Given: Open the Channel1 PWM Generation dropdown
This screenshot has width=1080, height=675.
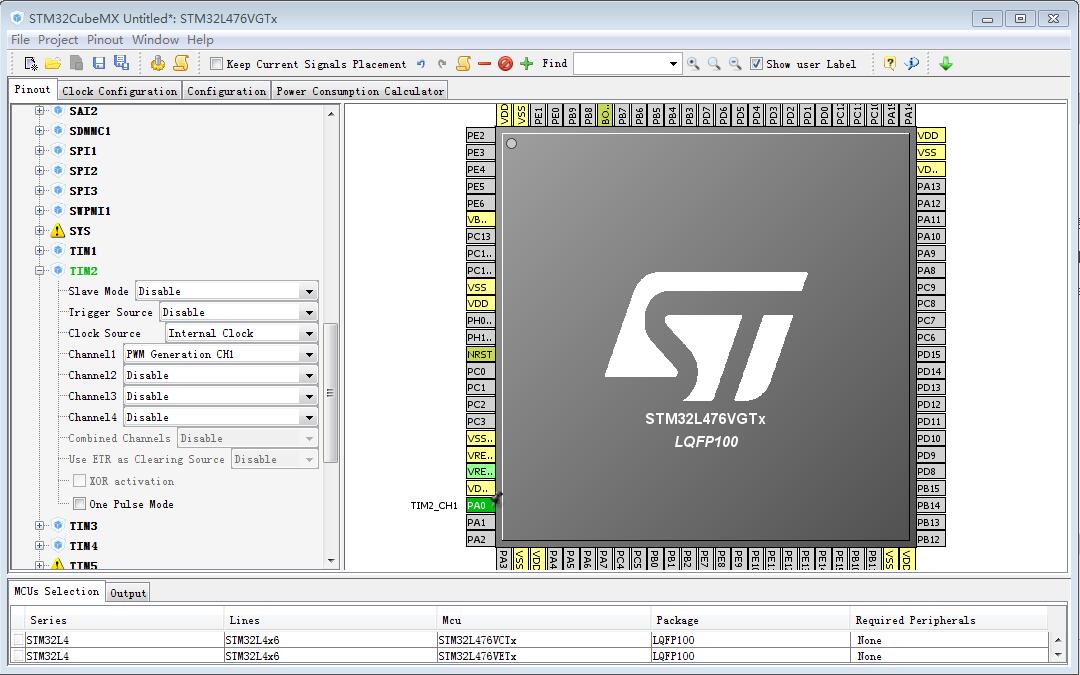Looking at the screenshot, I should coord(309,355).
